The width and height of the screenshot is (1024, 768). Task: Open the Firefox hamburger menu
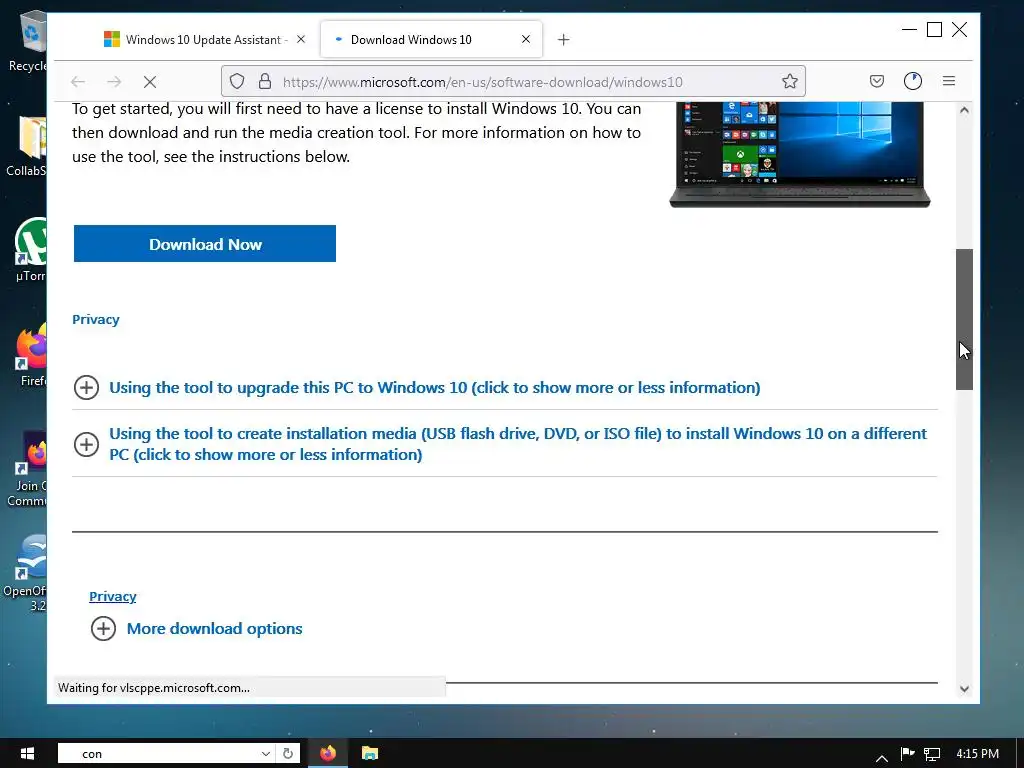(x=949, y=81)
